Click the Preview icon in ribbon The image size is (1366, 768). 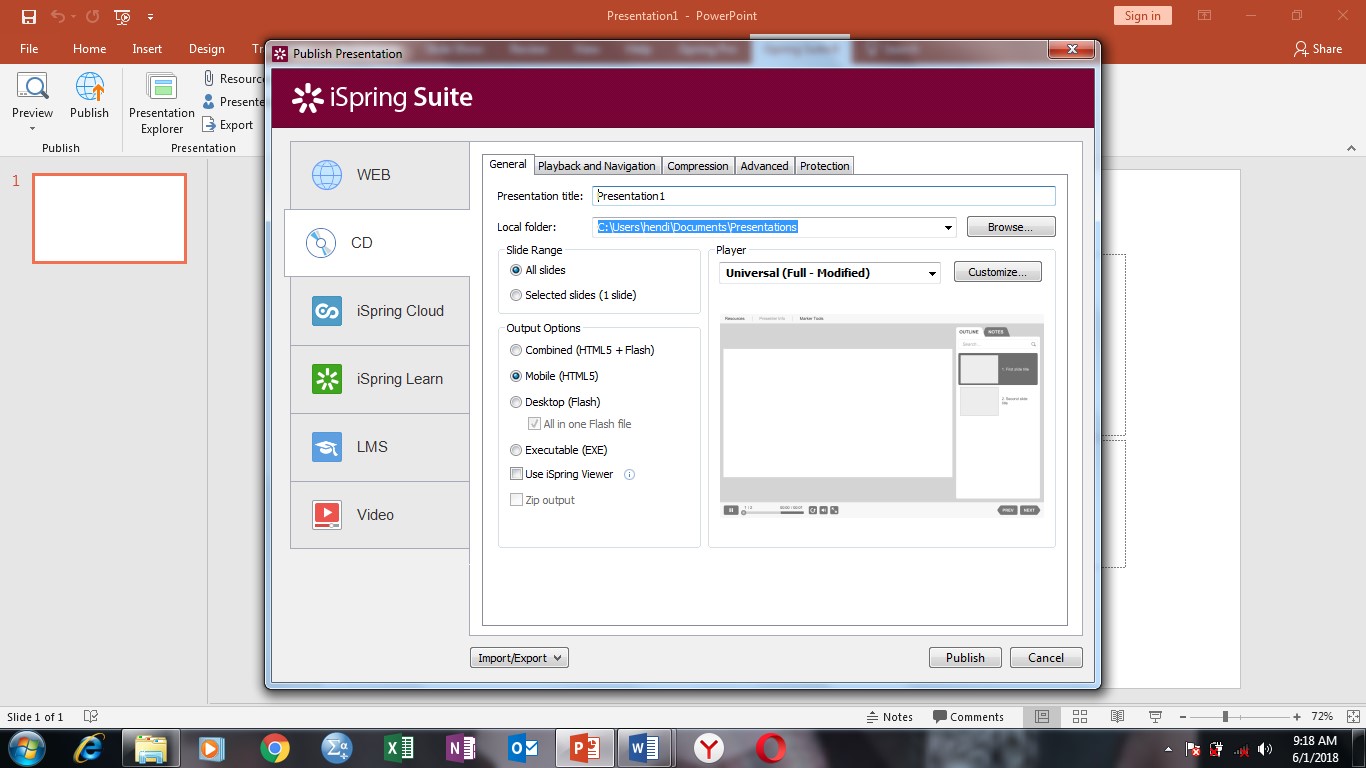click(x=32, y=88)
